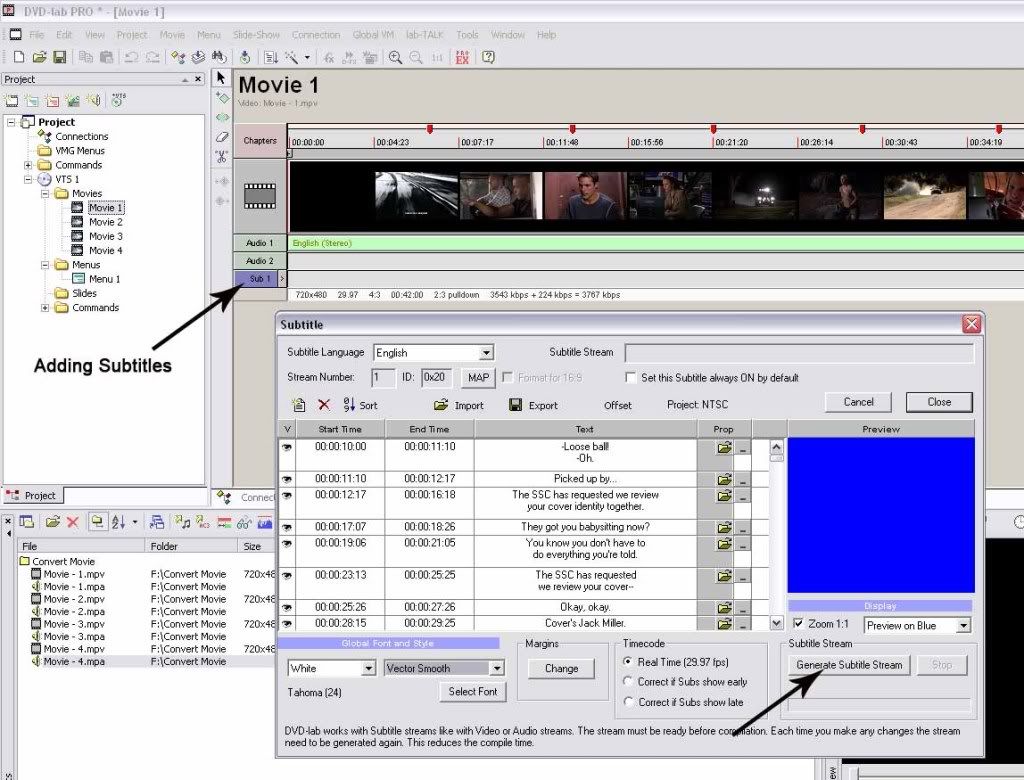Open the Project menu

click(x=132, y=35)
